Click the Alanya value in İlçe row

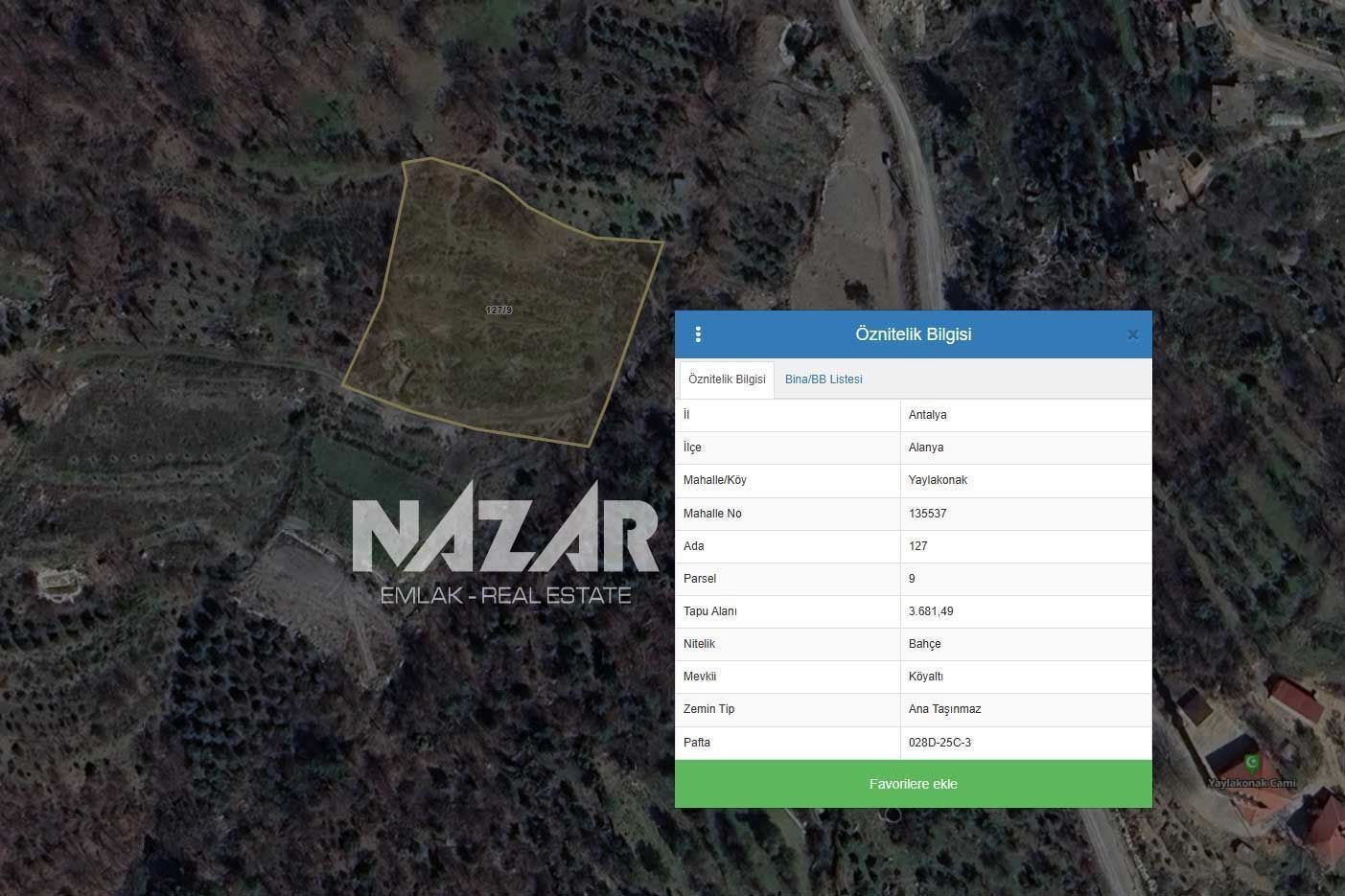coord(926,448)
